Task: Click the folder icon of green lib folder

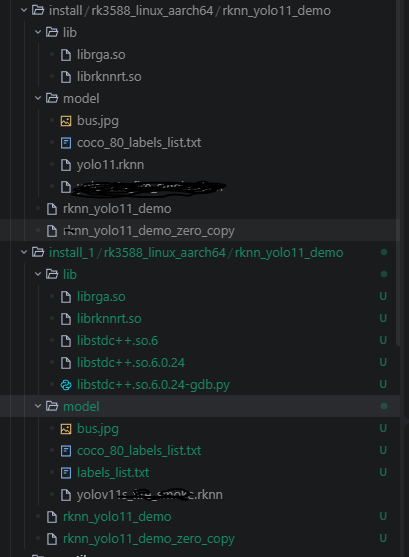Action: [52, 274]
